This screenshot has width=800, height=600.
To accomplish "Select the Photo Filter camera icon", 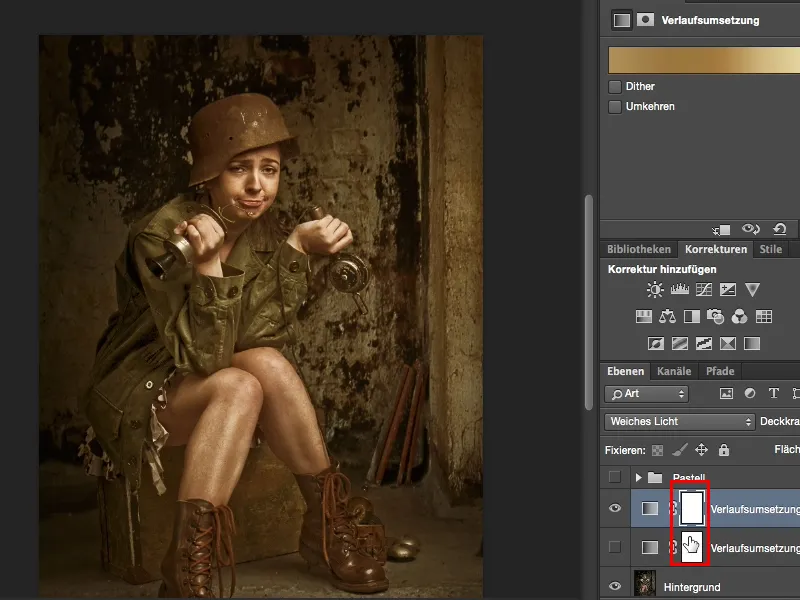I will [x=714, y=316].
